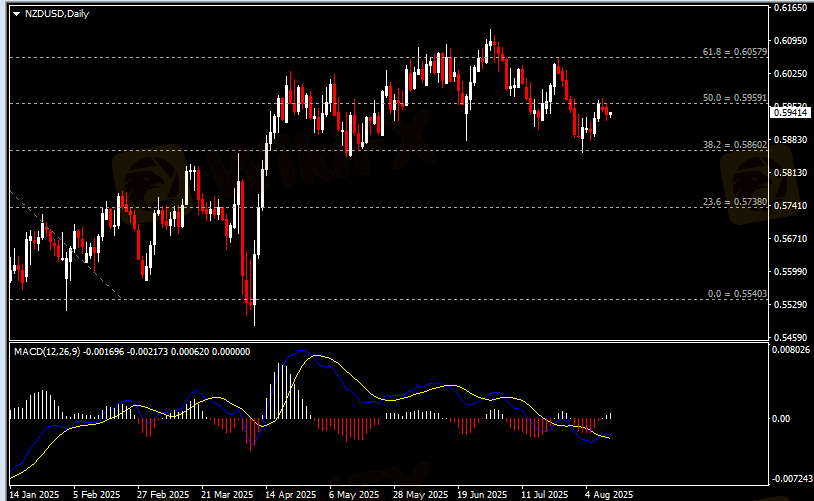The width and height of the screenshot is (814, 501).
Task: Click the 0.008026 MACD scale value
Action: (792, 350)
